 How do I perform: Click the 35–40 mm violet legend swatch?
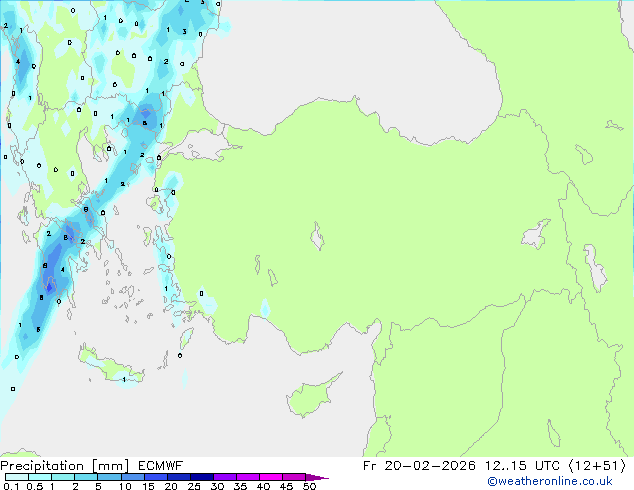[x=248, y=477]
